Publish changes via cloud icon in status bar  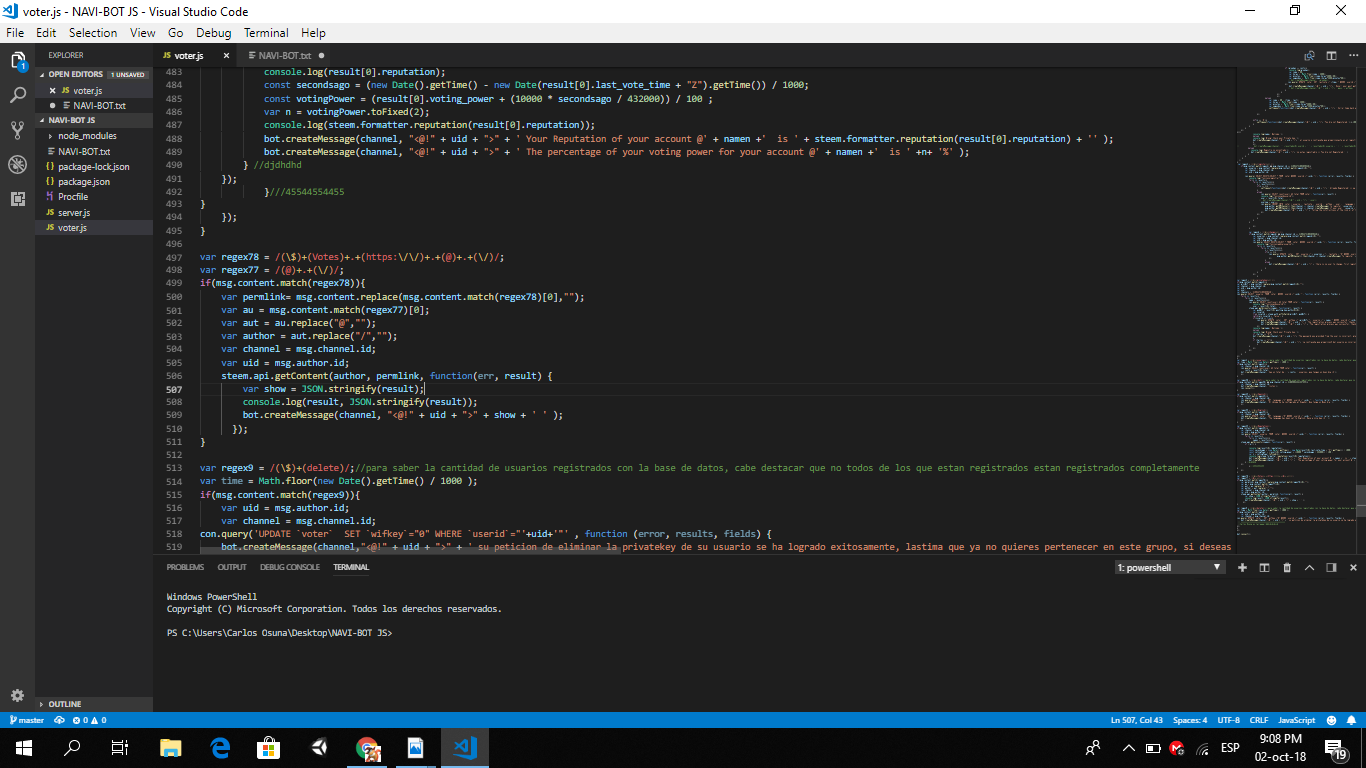pos(60,720)
